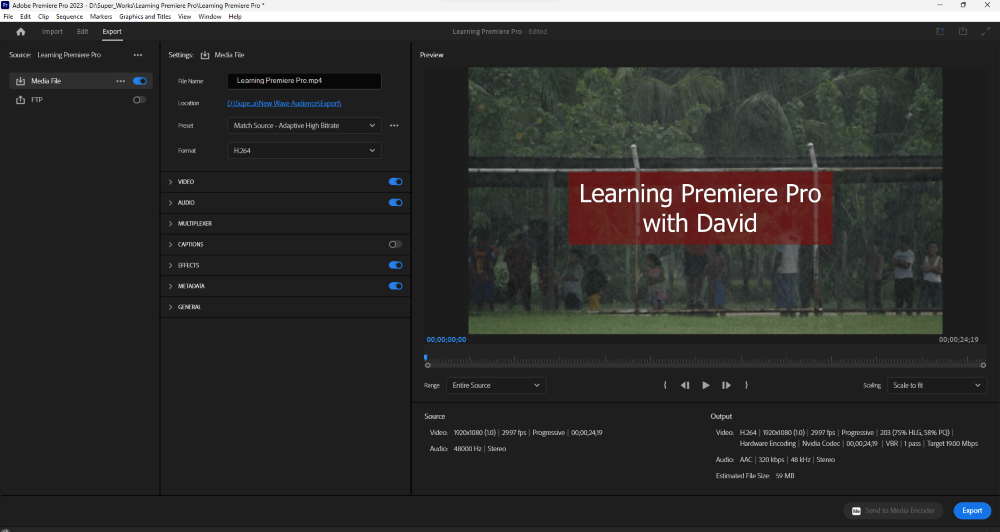Image resolution: width=1000 pixels, height=532 pixels.
Task: Toggle the AUDIO export switch
Action: pyautogui.click(x=395, y=203)
